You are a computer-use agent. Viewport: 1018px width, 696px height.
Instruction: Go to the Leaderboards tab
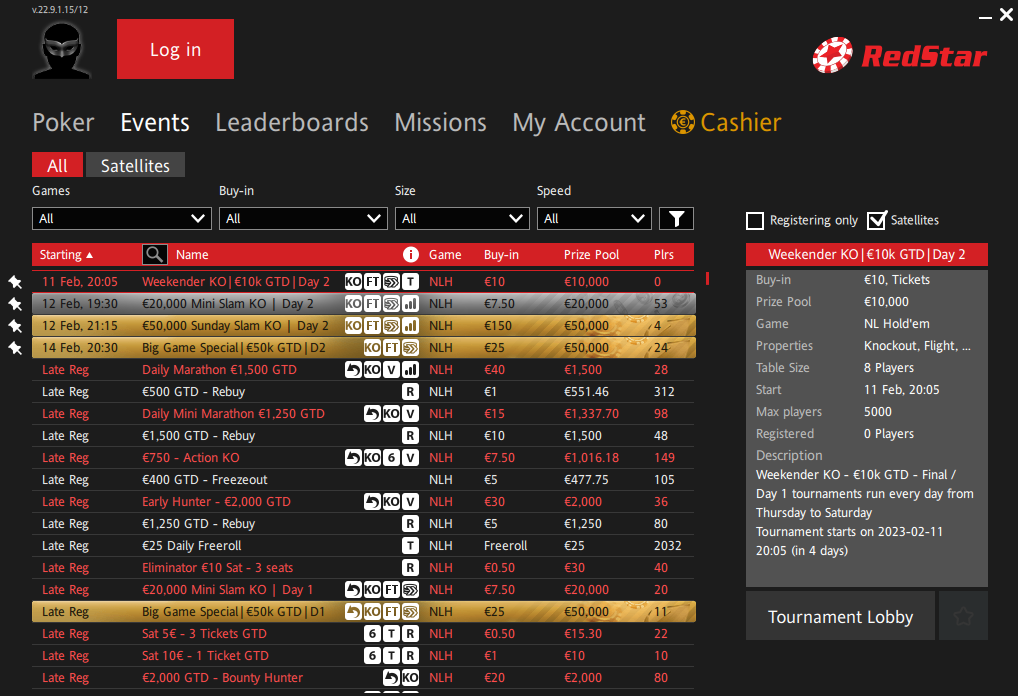pos(292,123)
